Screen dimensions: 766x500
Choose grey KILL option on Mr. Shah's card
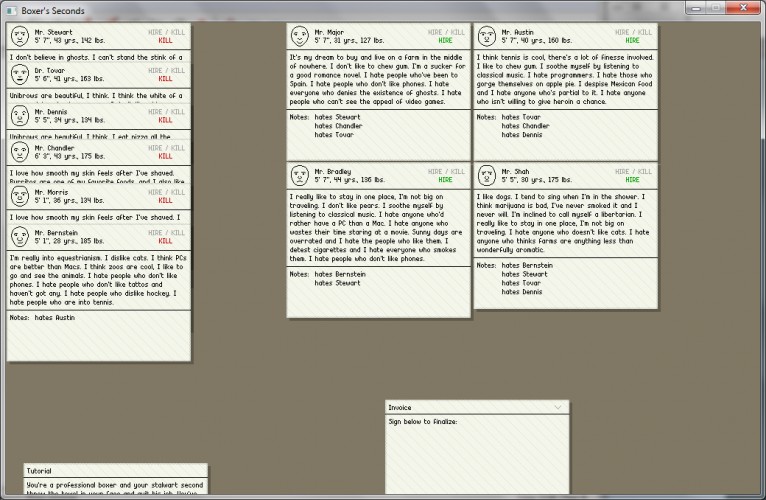(x=645, y=172)
